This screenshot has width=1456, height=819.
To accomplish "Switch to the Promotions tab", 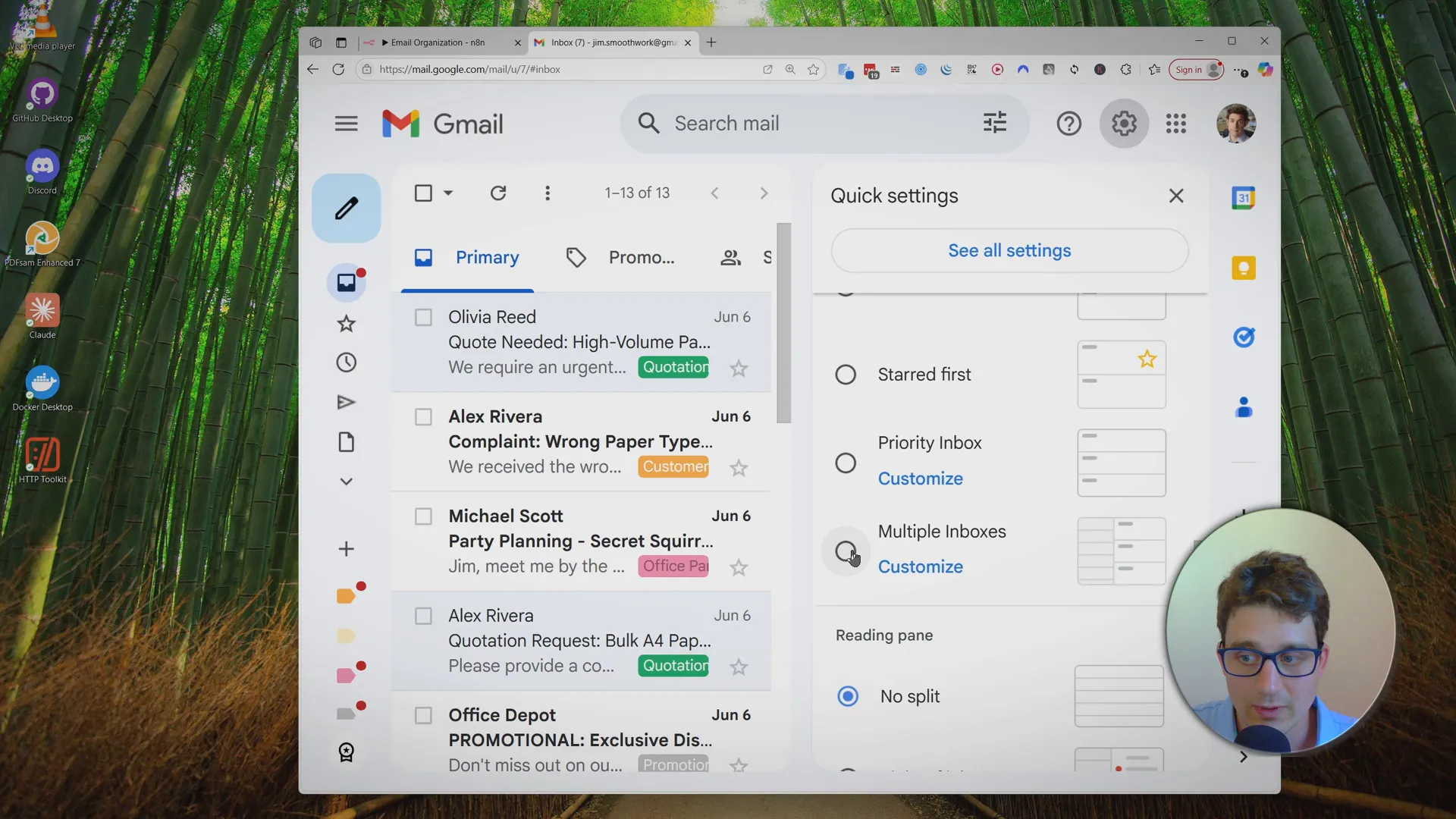I will coord(620,258).
